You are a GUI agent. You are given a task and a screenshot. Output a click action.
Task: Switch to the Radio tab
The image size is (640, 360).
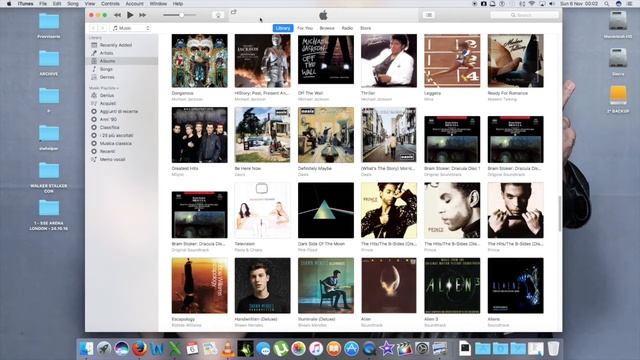pyautogui.click(x=347, y=28)
